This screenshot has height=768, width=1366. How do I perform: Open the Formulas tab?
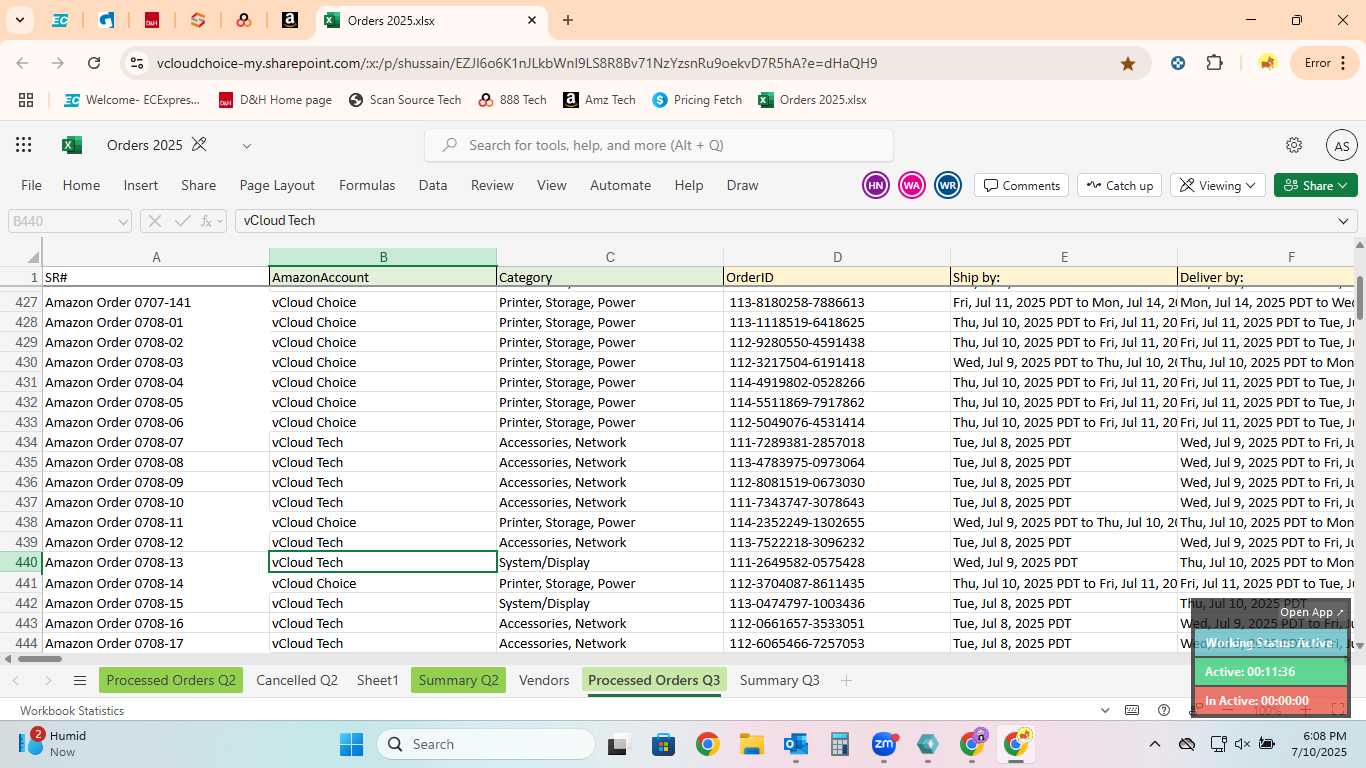point(367,185)
